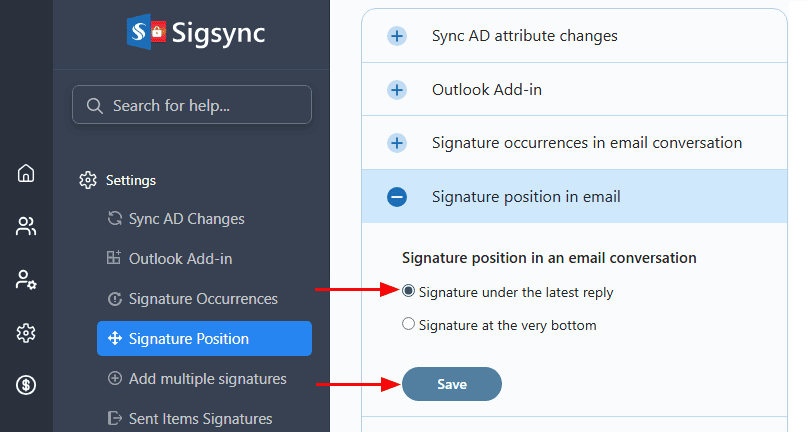
Task: Expand Signature occurrences in email conversation
Action: coord(397,143)
